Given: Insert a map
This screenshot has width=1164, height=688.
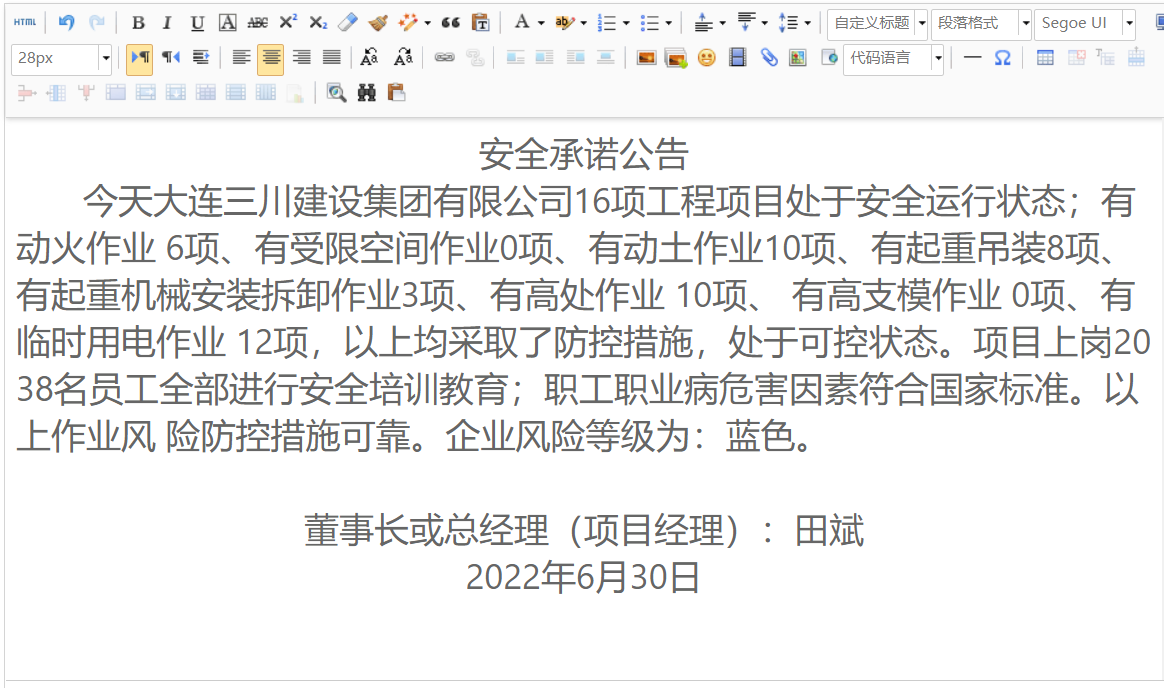Looking at the screenshot, I should pos(798,58).
